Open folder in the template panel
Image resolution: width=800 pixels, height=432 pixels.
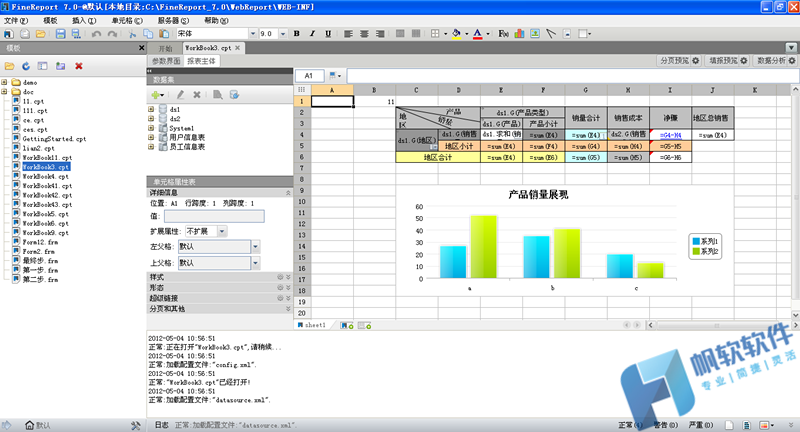point(9,66)
